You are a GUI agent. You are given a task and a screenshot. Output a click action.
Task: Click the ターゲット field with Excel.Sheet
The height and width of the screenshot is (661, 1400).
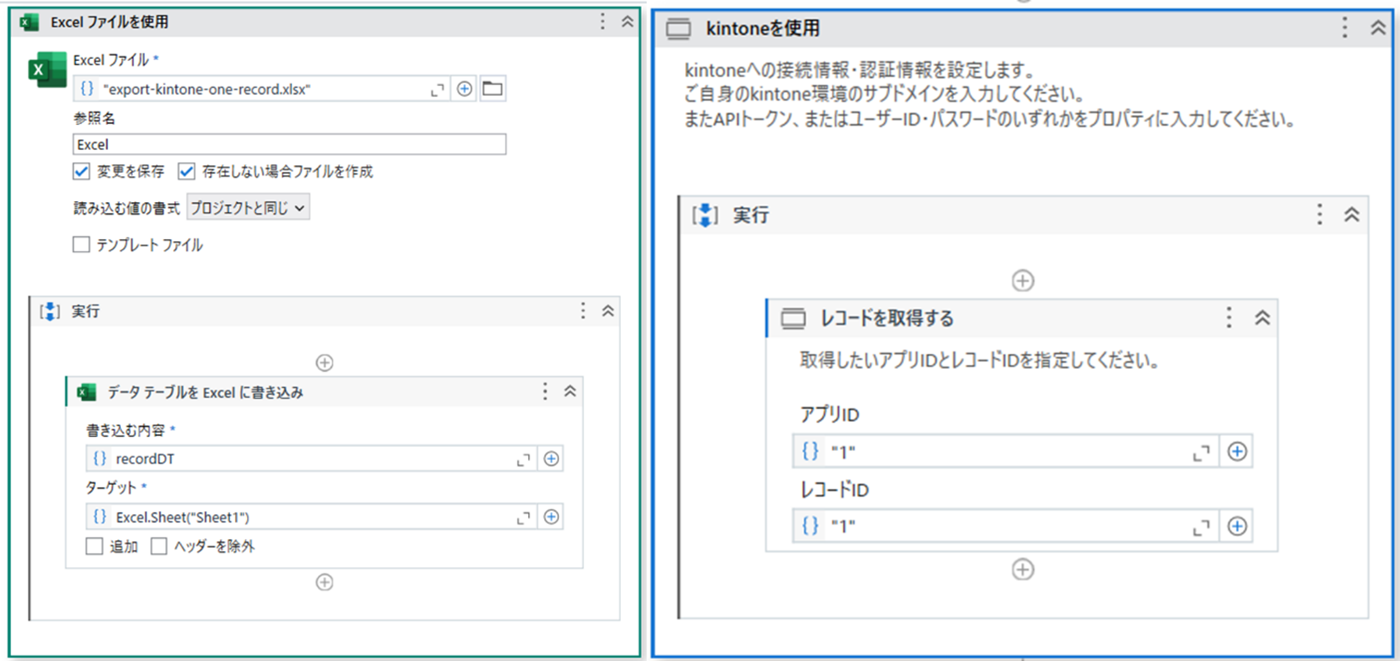(312, 517)
